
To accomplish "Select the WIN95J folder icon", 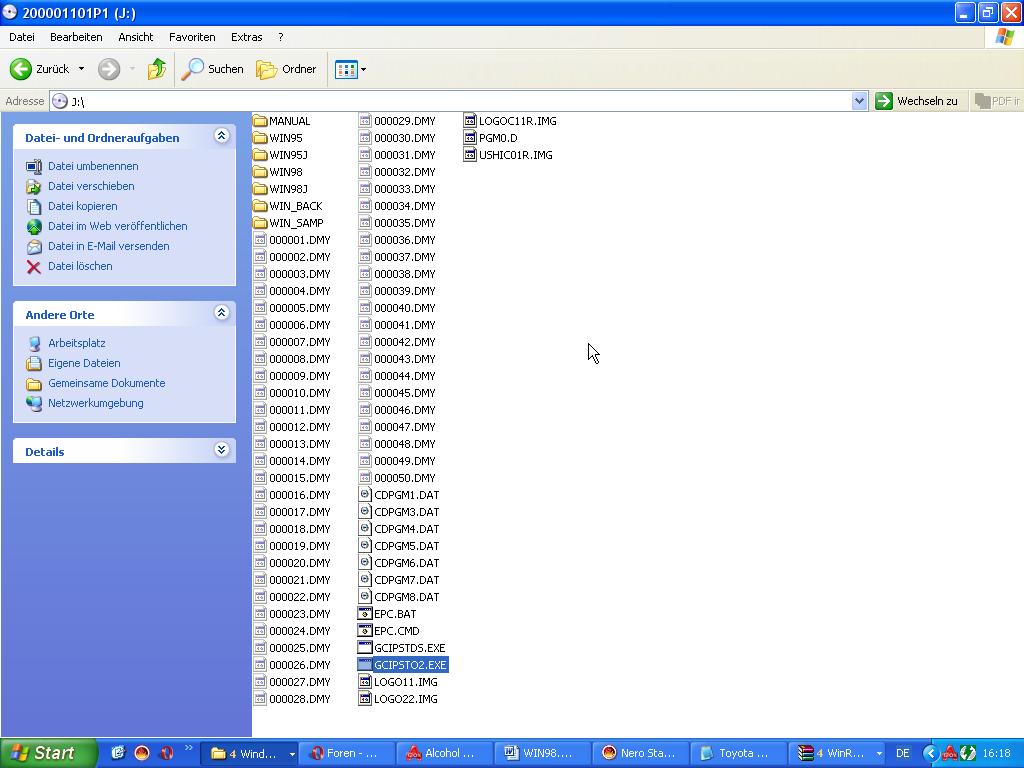I will [260, 155].
